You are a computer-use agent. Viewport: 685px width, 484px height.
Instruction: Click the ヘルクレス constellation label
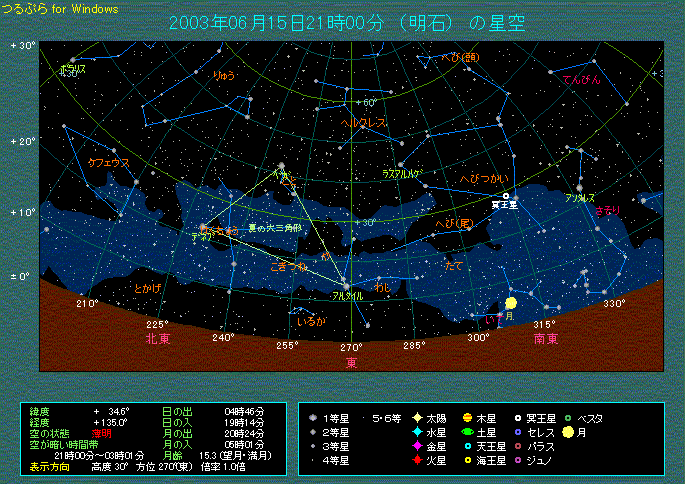pyautogui.click(x=363, y=123)
